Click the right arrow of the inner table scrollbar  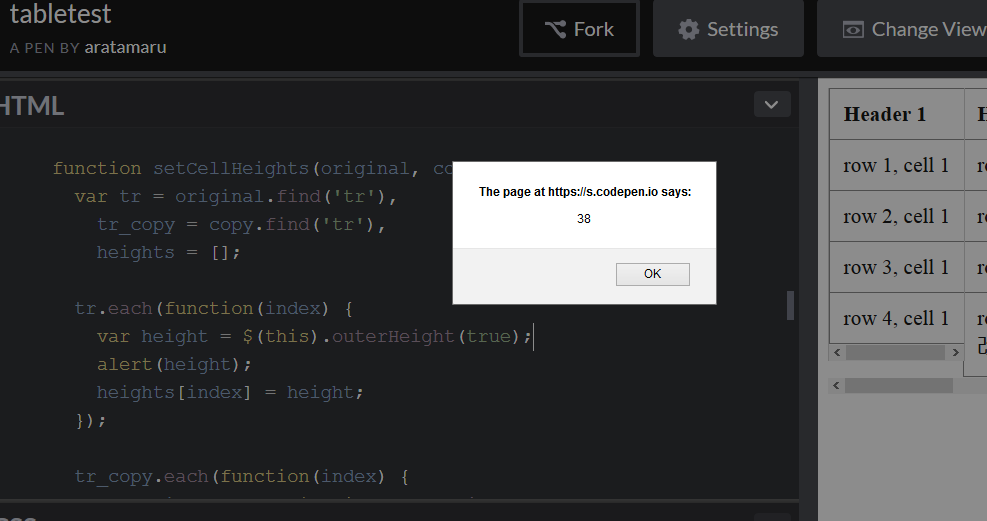coord(955,353)
